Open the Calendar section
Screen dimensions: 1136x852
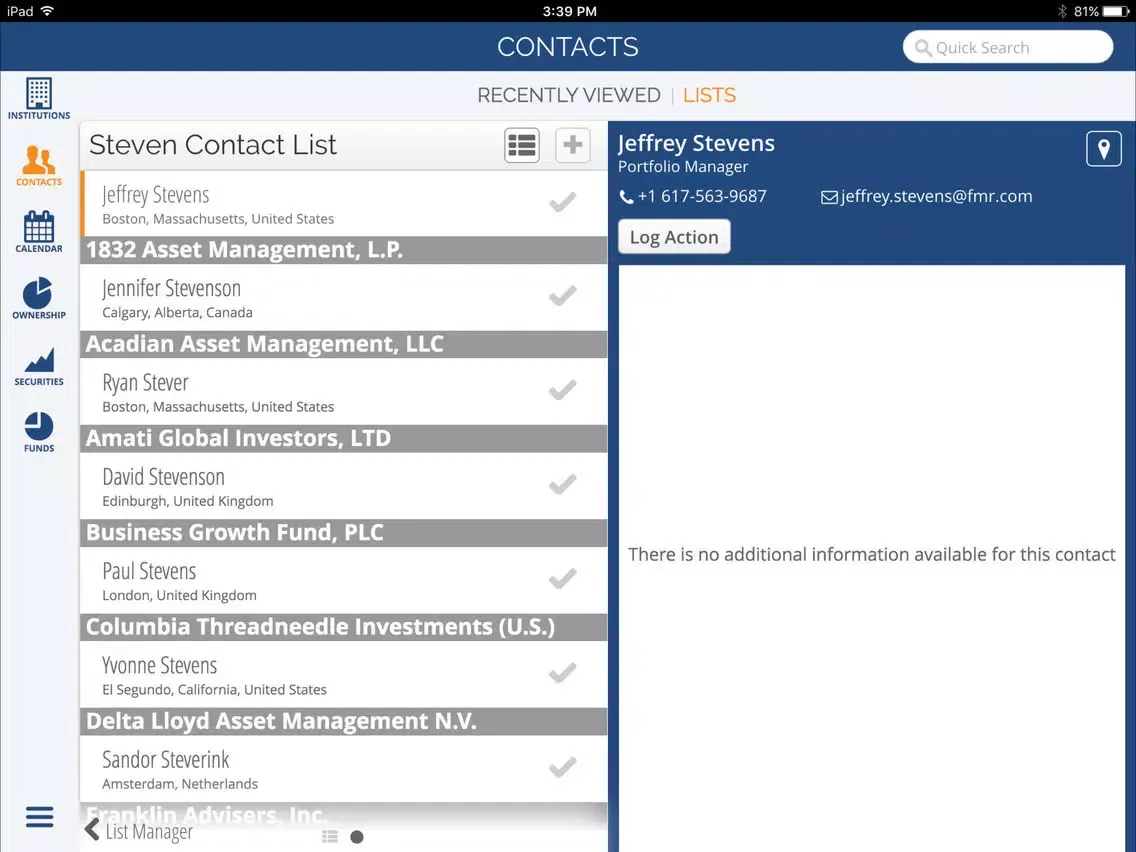click(x=39, y=232)
